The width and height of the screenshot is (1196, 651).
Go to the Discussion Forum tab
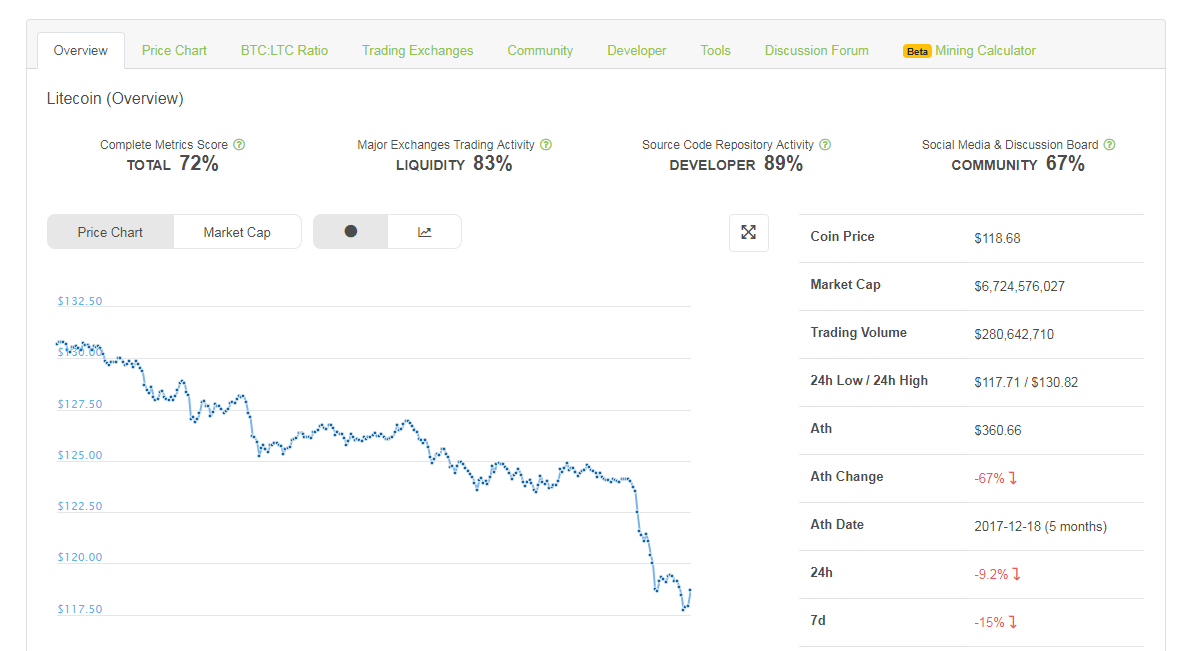(817, 50)
